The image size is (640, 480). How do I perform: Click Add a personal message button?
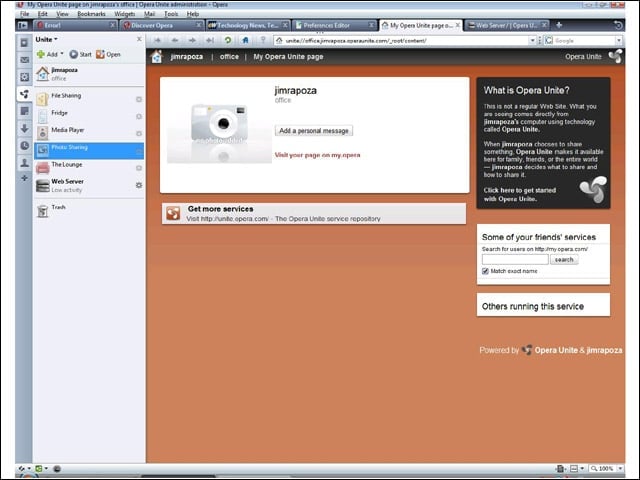click(314, 131)
